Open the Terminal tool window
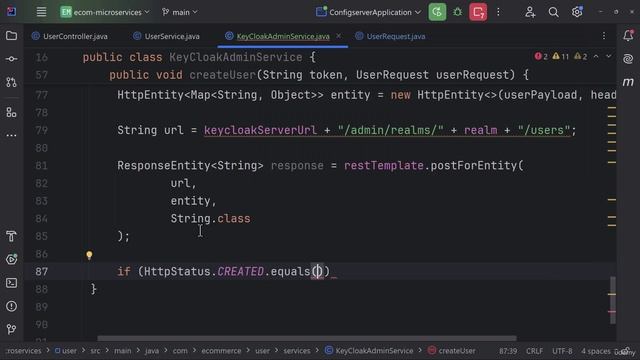The height and width of the screenshot is (360, 640). [x=11, y=282]
